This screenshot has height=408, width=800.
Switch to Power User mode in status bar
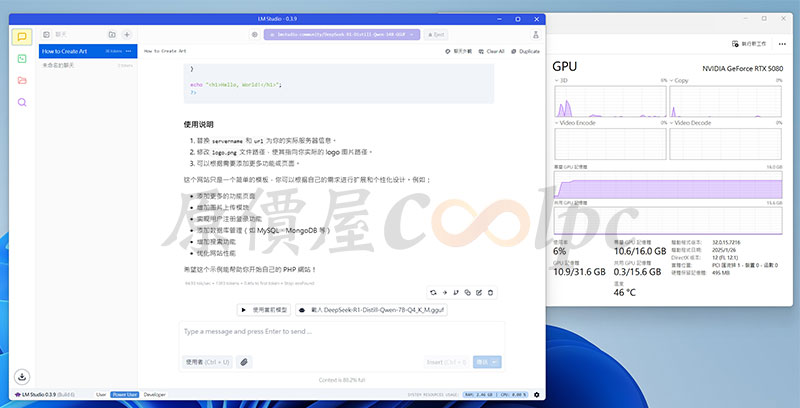(x=125, y=395)
